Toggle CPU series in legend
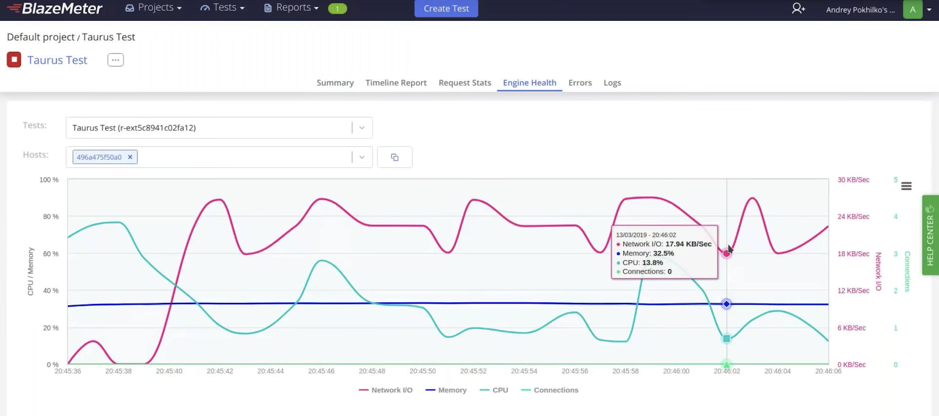Screen dimensions: 939x416 [x=494, y=390]
